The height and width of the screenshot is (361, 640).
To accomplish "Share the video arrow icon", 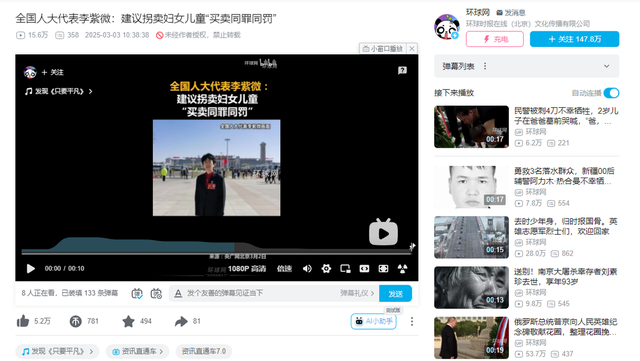I will (x=181, y=321).
